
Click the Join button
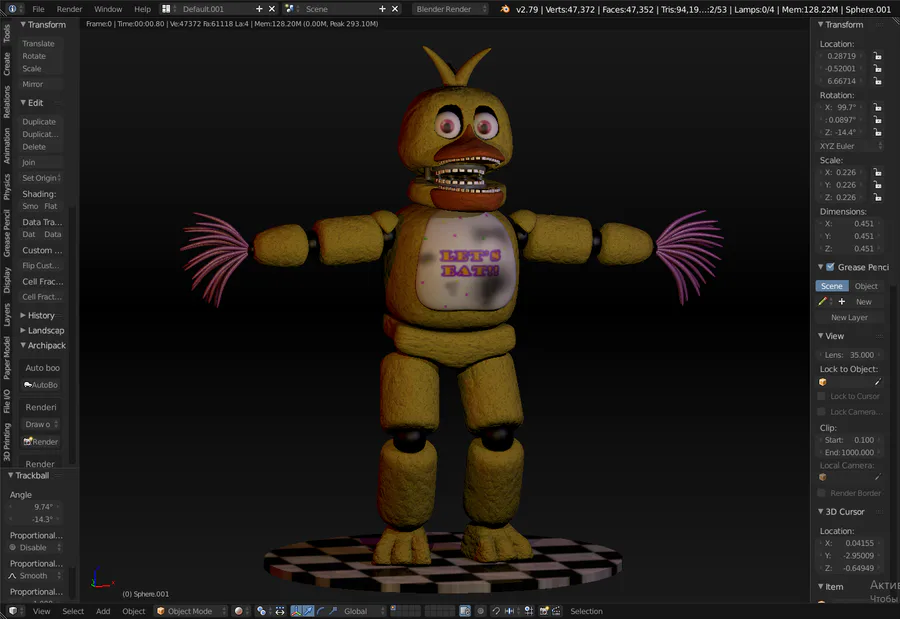coord(41,163)
